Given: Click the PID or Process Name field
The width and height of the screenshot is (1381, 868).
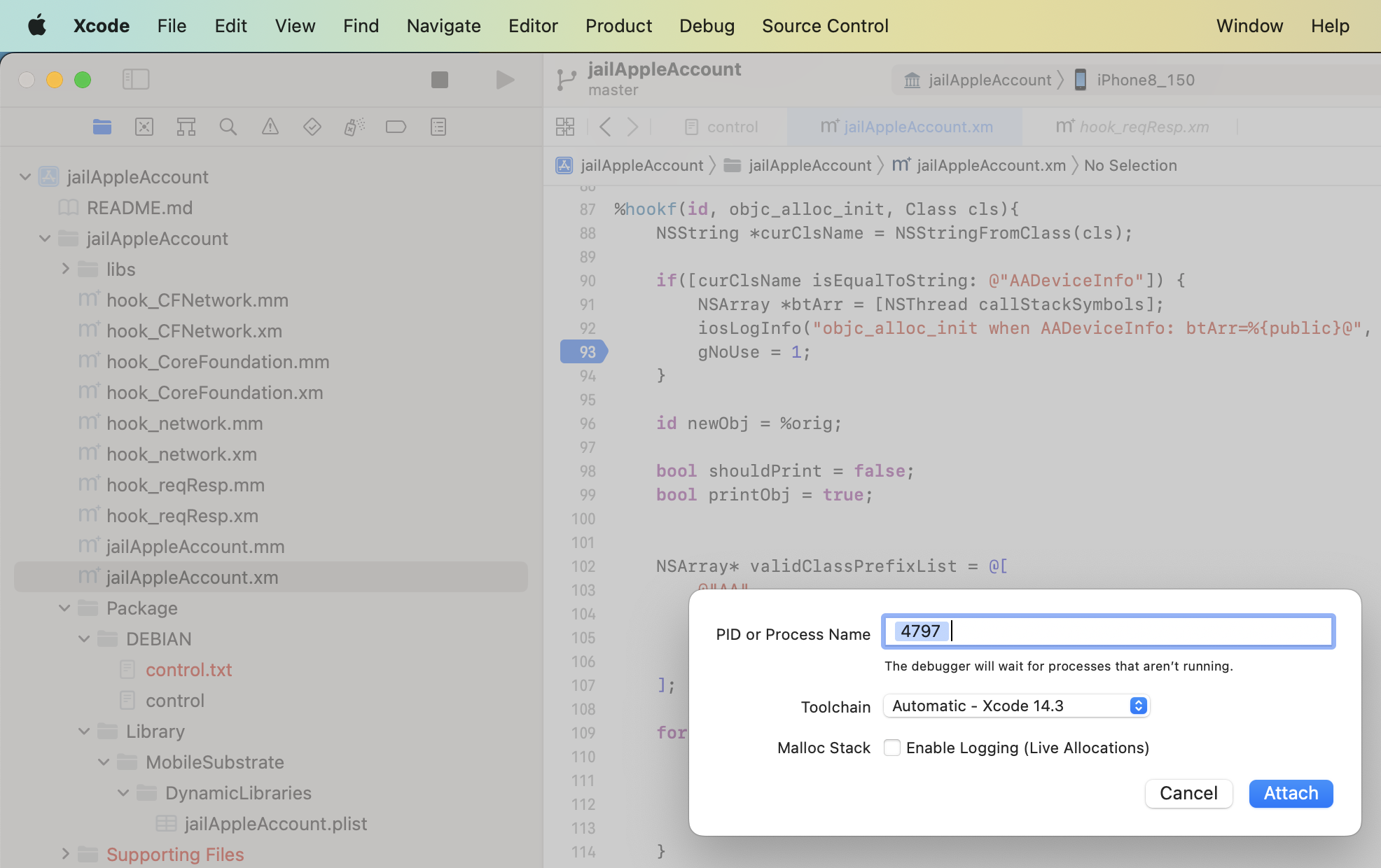Looking at the screenshot, I should click(1108, 631).
